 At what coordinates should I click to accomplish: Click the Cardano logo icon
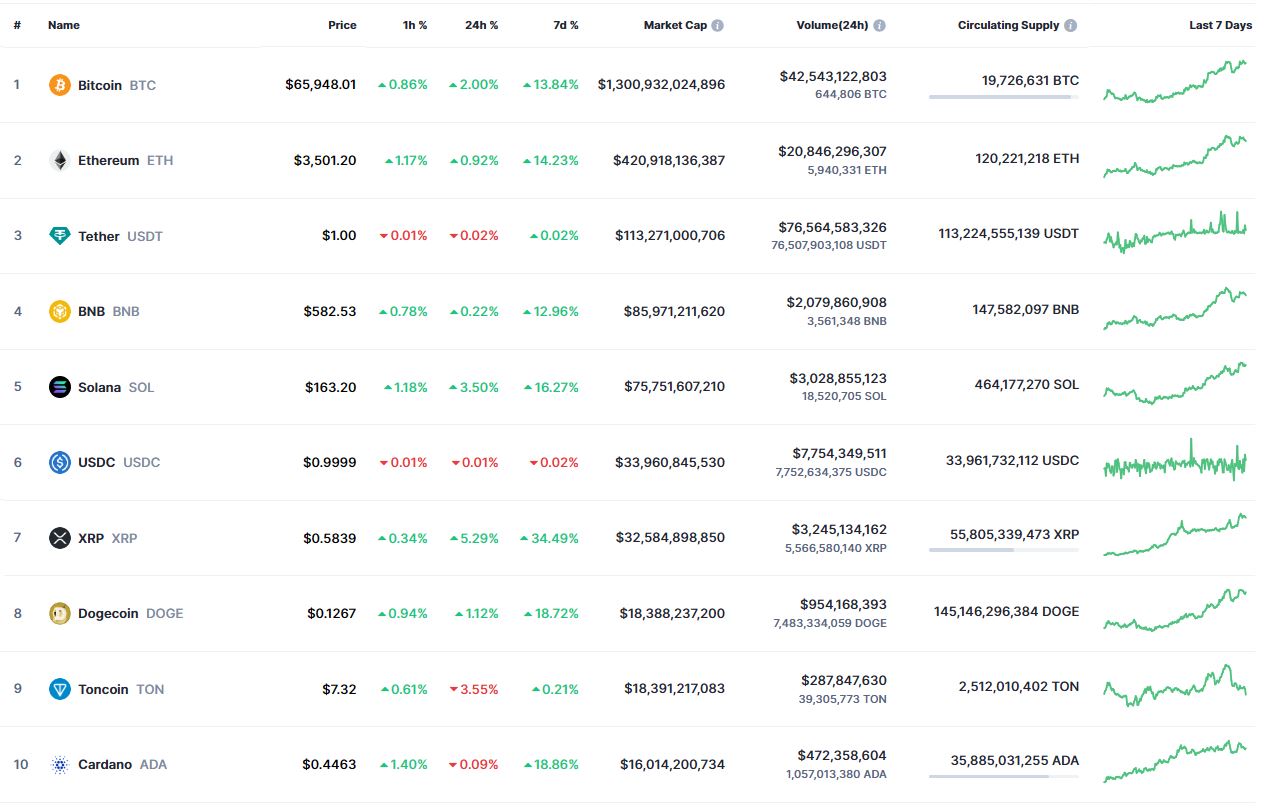[60, 764]
